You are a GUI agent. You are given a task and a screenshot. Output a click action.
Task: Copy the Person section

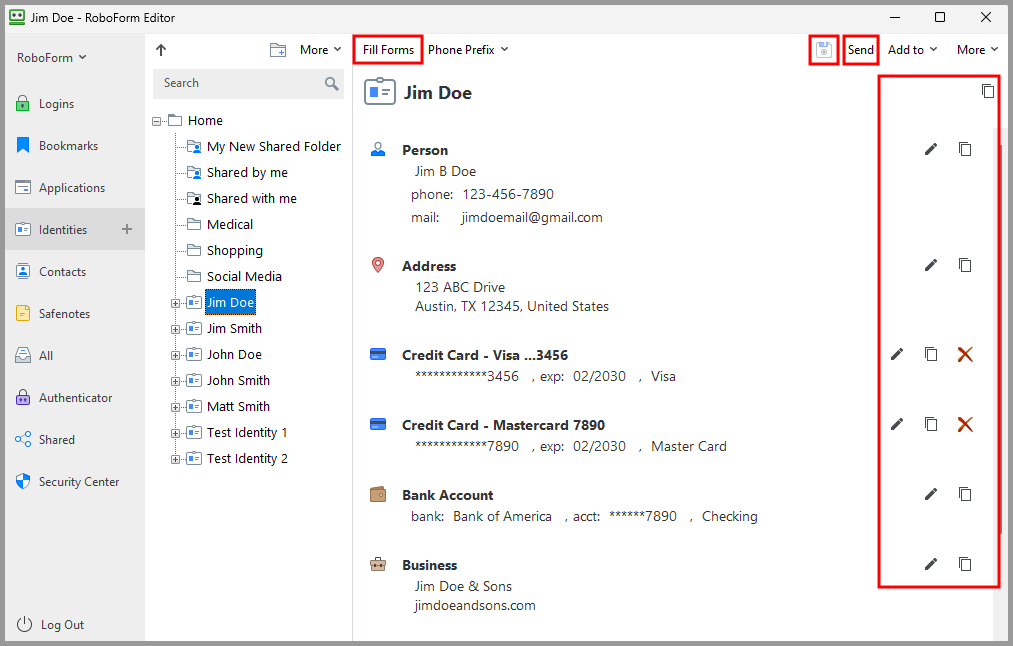[965, 149]
